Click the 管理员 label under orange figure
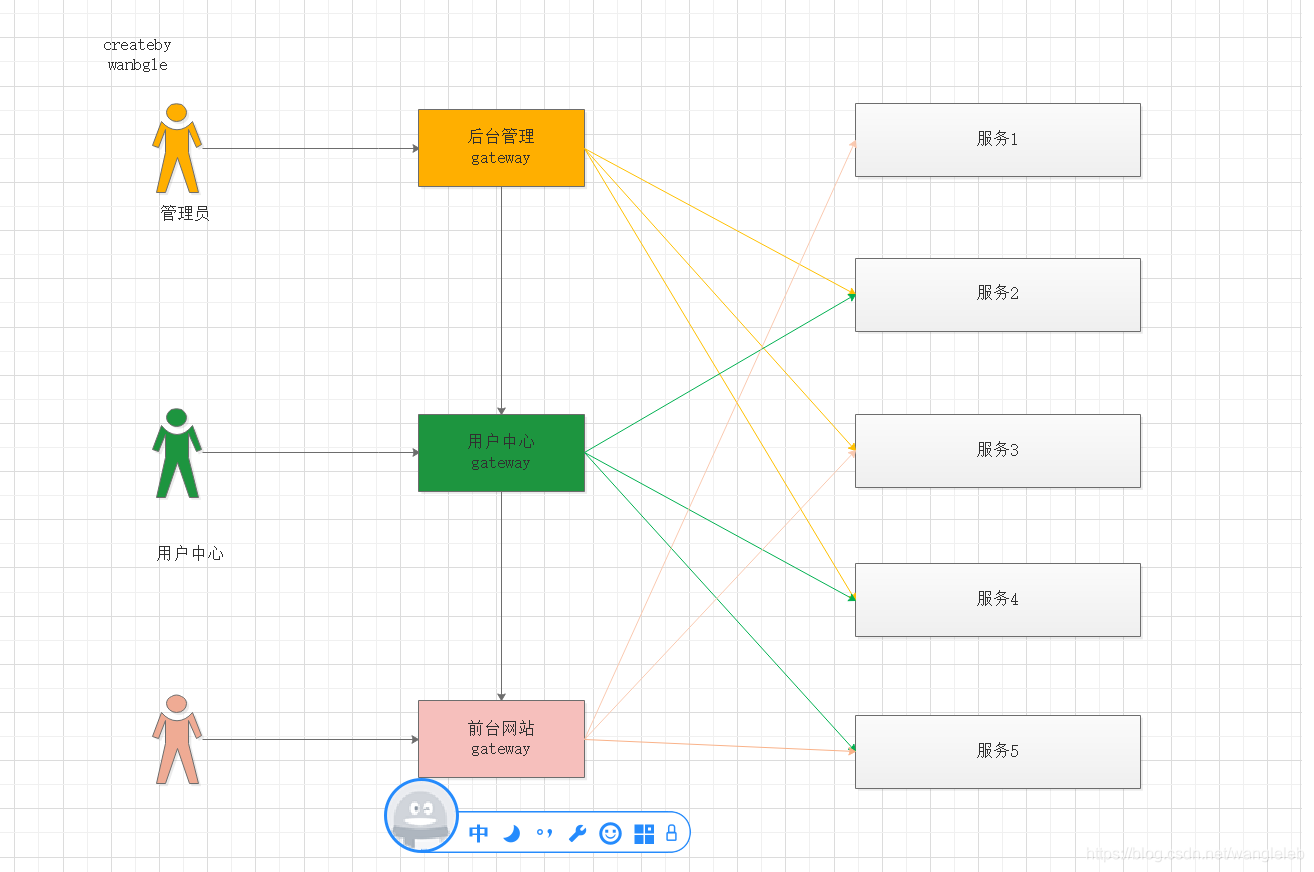 185,213
